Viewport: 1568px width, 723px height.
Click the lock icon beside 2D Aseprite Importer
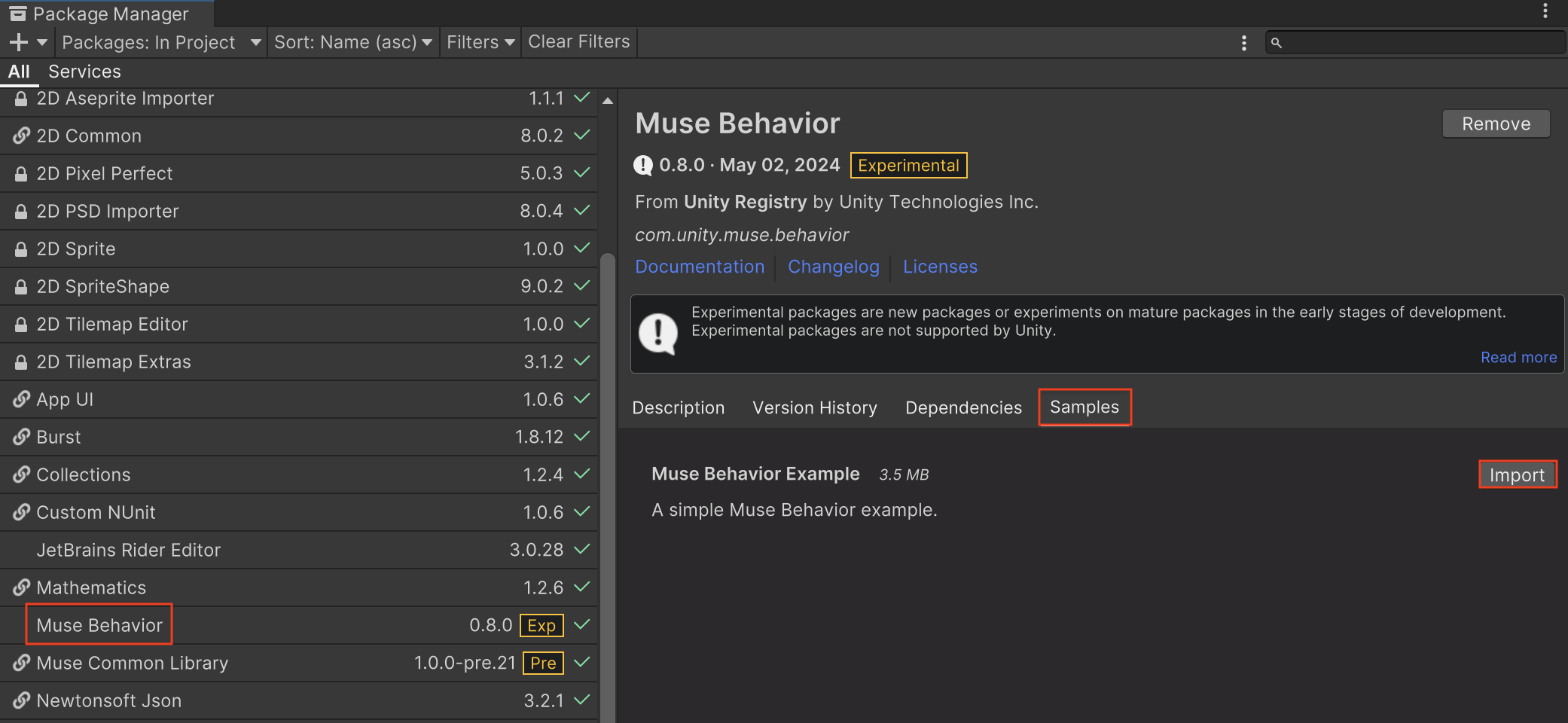21,99
